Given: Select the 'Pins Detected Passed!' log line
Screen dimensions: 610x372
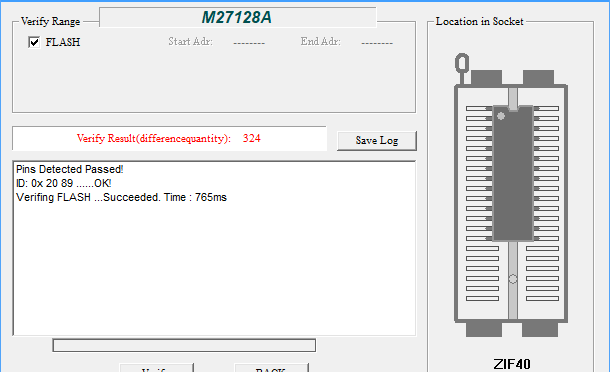Looking at the screenshot, I should 70,169.
